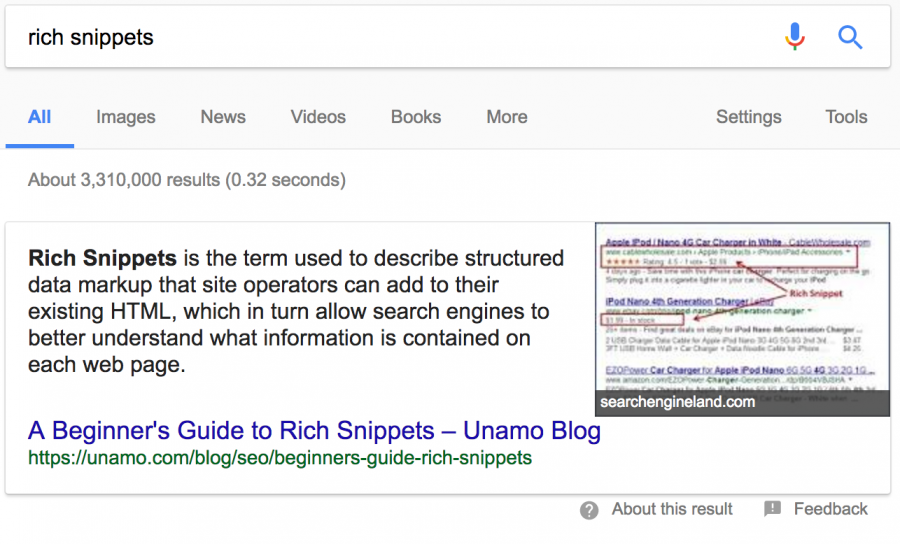Click the green unamo.com blog URL
The image size is (900, 544).
(x=280, y=458)
